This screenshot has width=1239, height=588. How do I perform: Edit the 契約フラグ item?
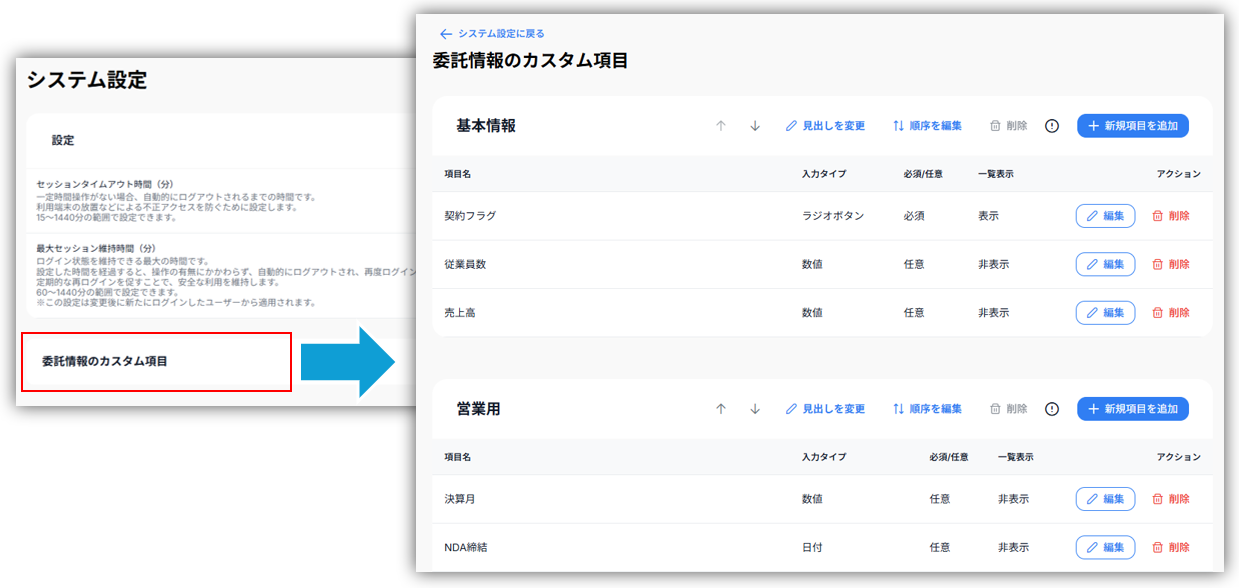(x=1105, y=216)
